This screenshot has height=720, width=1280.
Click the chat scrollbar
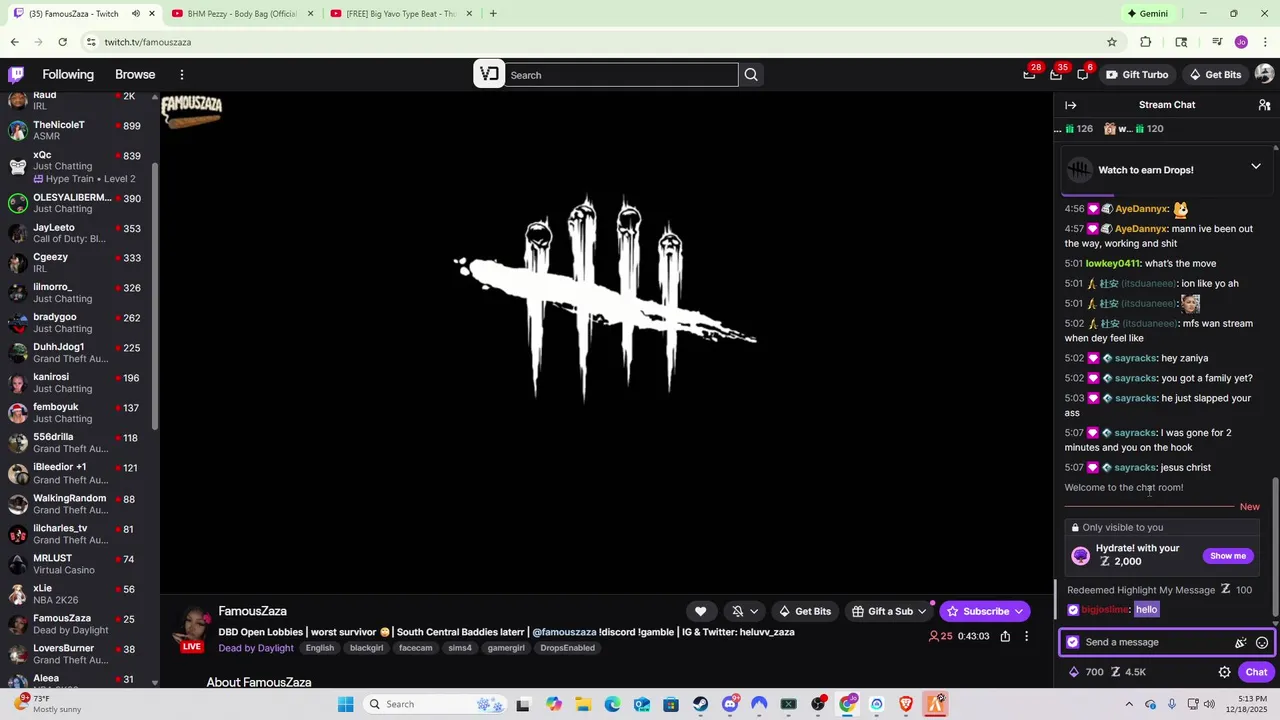[x=1274, y=545]
